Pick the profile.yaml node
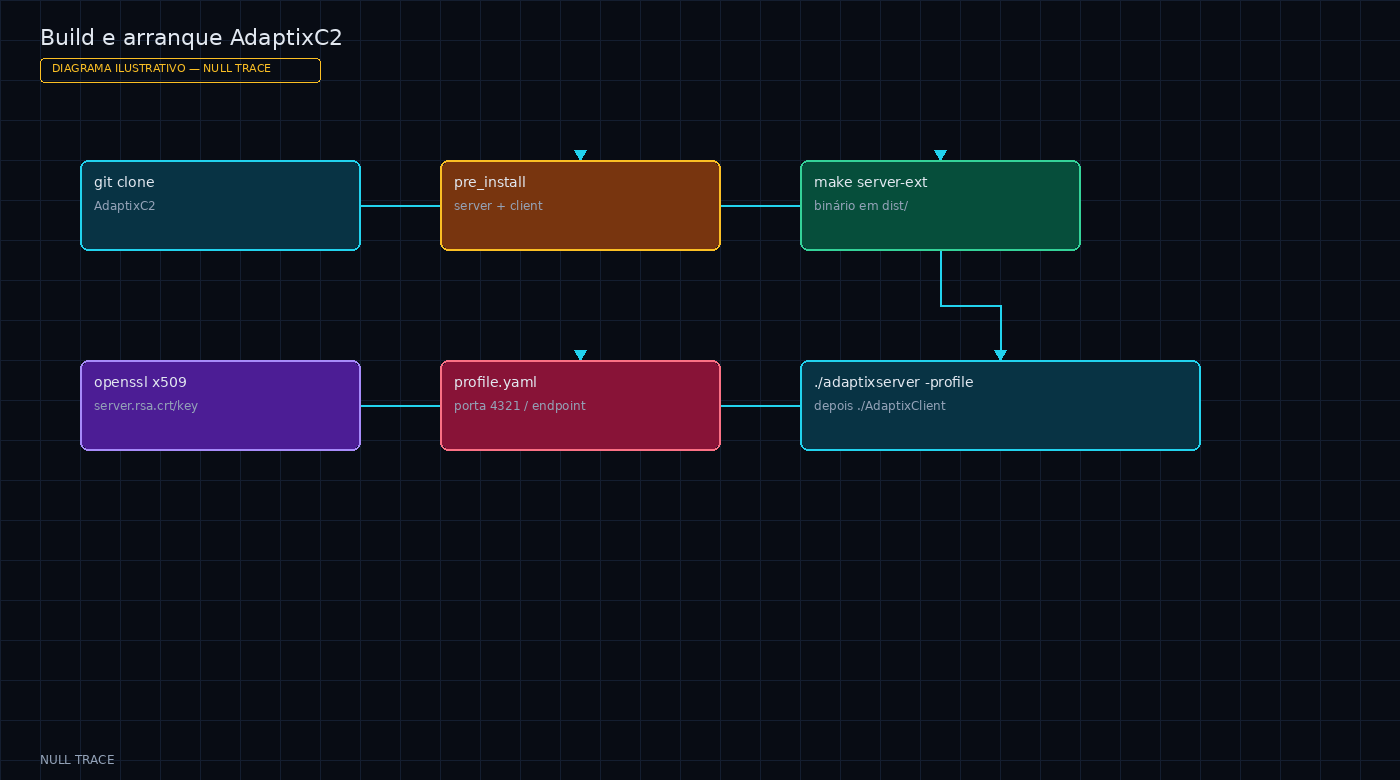 click(x=580, y=405)
